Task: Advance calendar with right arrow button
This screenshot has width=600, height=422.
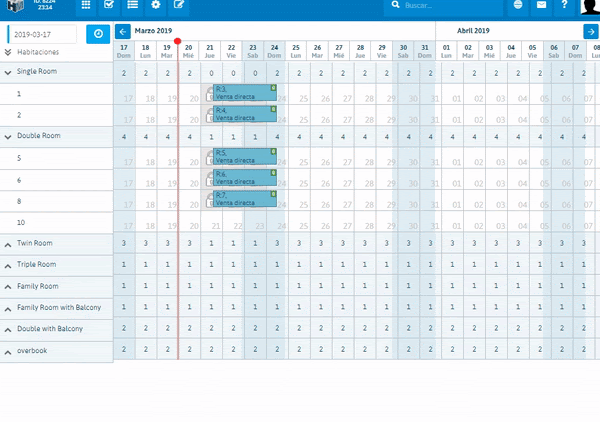Action: point(590,32)
